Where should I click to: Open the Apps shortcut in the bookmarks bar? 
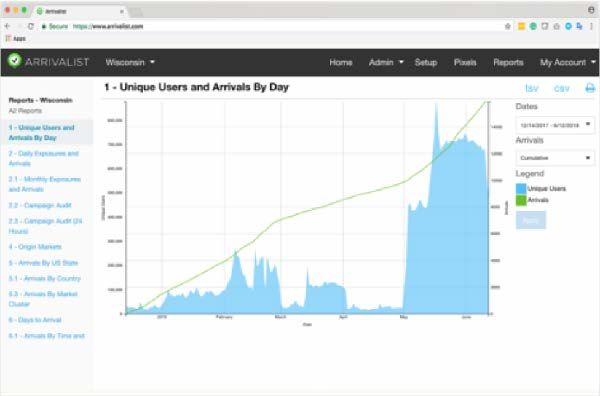(16, 39)
